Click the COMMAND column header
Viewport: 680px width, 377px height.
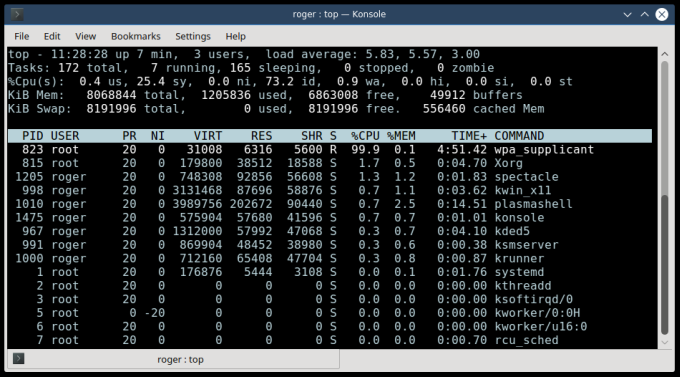pos(519,136)
